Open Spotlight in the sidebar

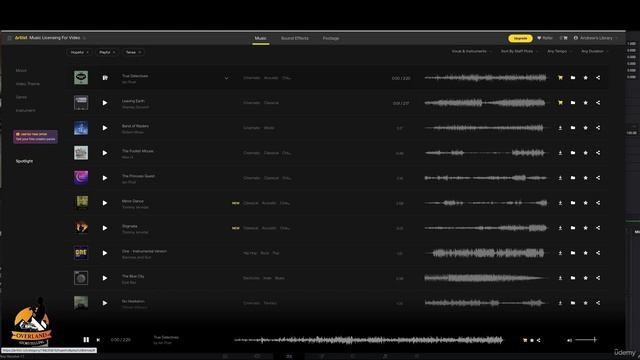coord(24,161)
